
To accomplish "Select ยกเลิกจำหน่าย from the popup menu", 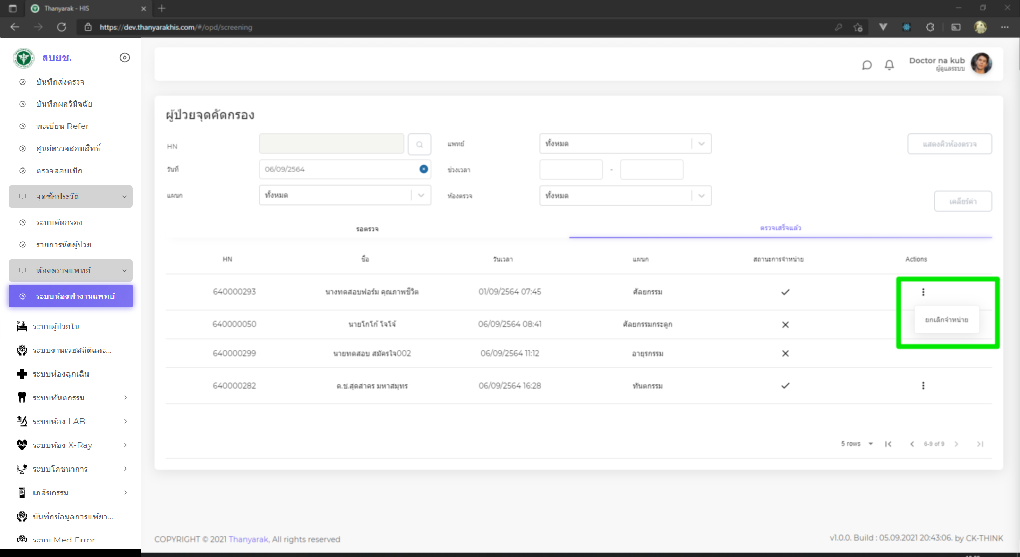I will tap(946, 320).
